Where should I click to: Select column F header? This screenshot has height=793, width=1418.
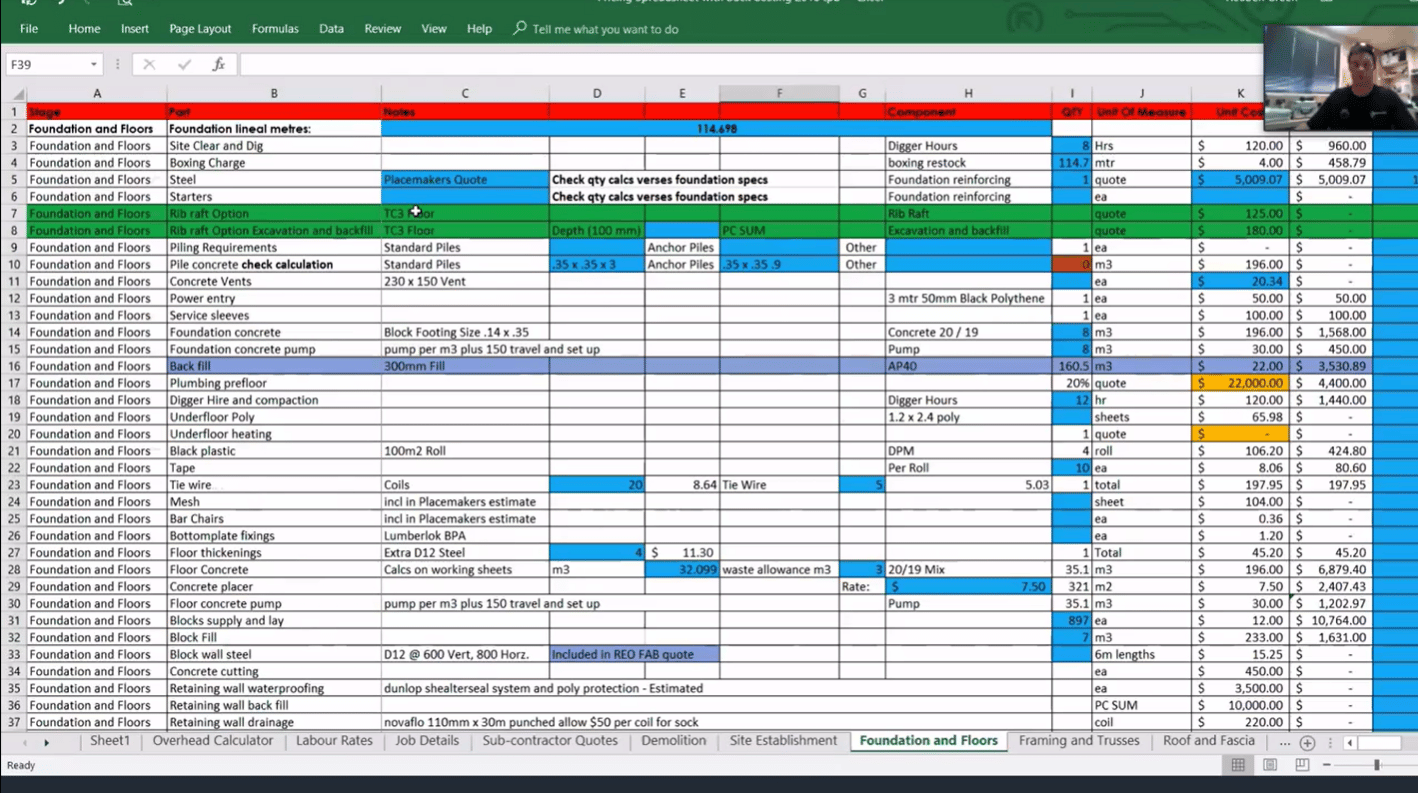779,94
